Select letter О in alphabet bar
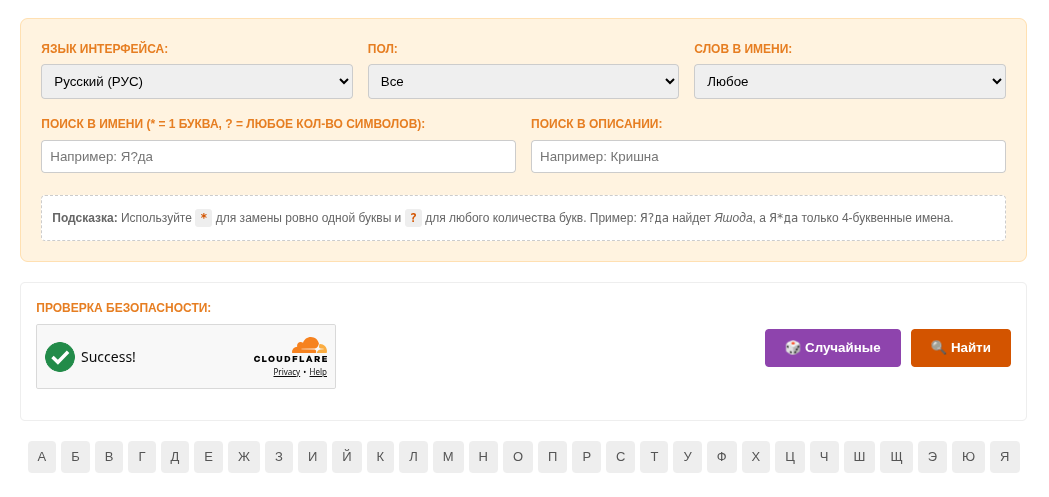 coord(518,457)
